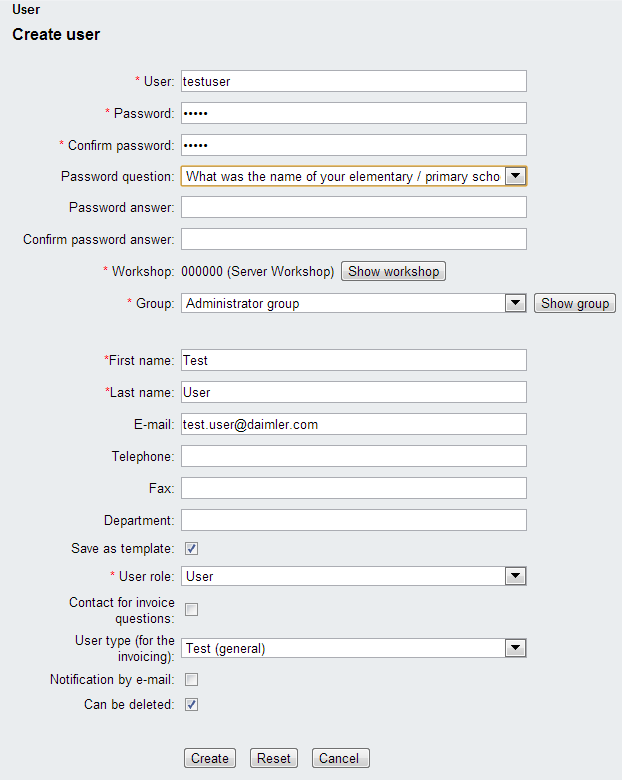Focus the Department text field
This screenshot has width=622, height=780.
point(353,520)
